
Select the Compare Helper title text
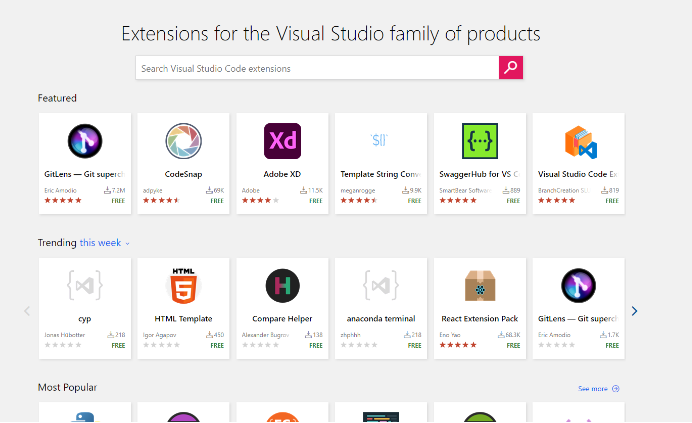click(x=282, y=318)
